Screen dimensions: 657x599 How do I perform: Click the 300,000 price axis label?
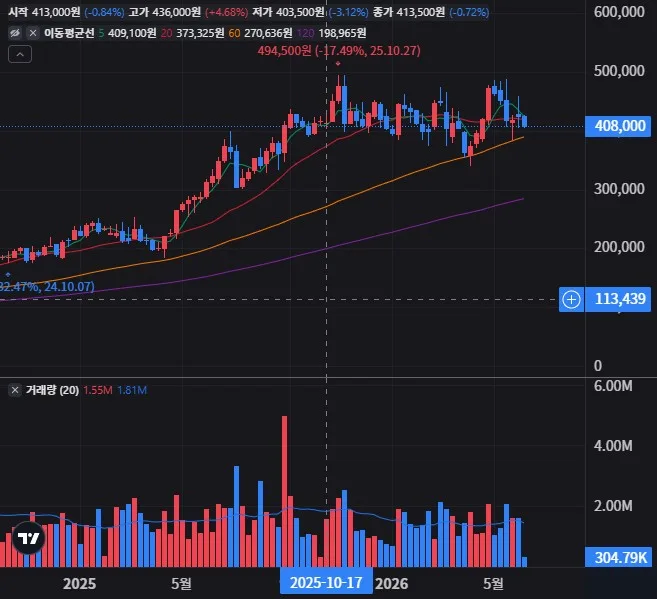[x=619, y=188]
